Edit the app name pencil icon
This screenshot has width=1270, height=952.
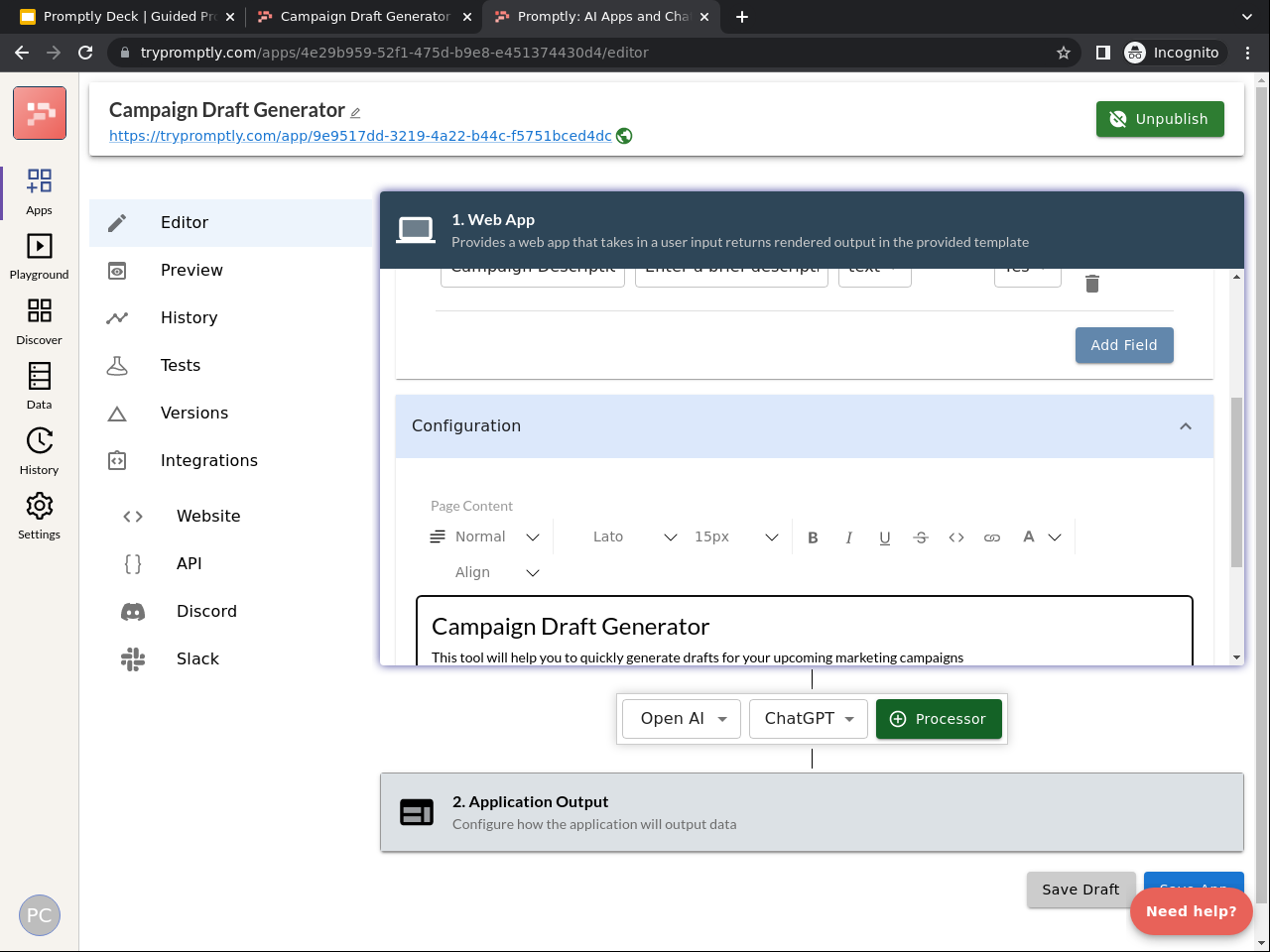355,113
